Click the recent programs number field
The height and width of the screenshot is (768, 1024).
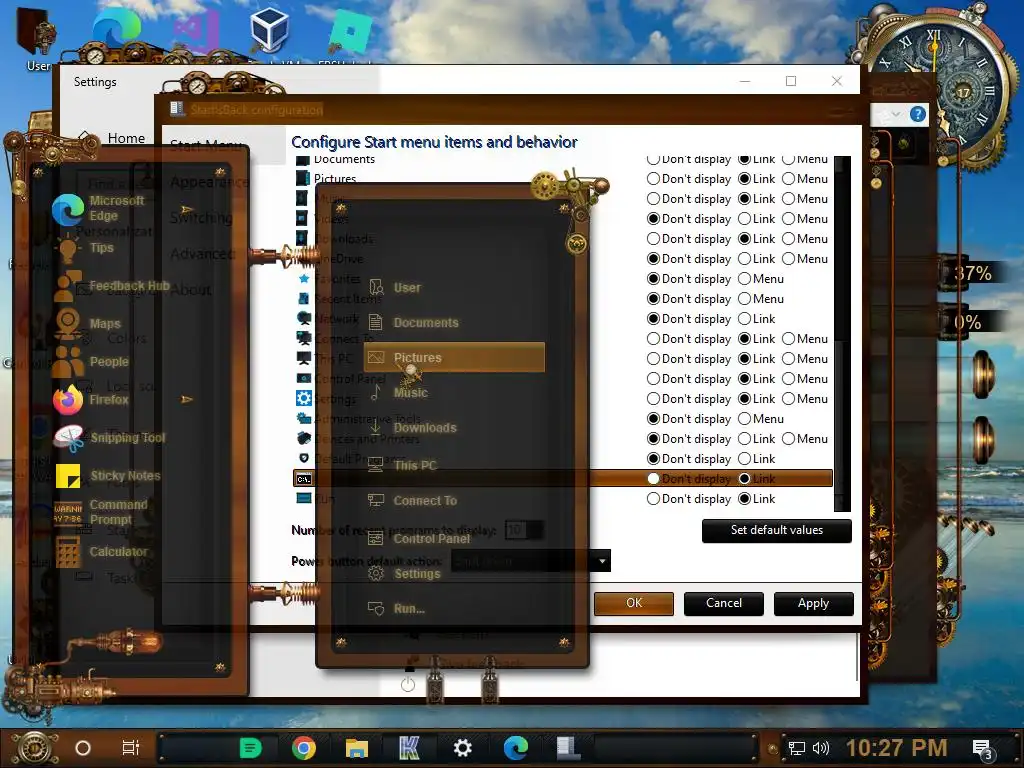pos(523,530)
